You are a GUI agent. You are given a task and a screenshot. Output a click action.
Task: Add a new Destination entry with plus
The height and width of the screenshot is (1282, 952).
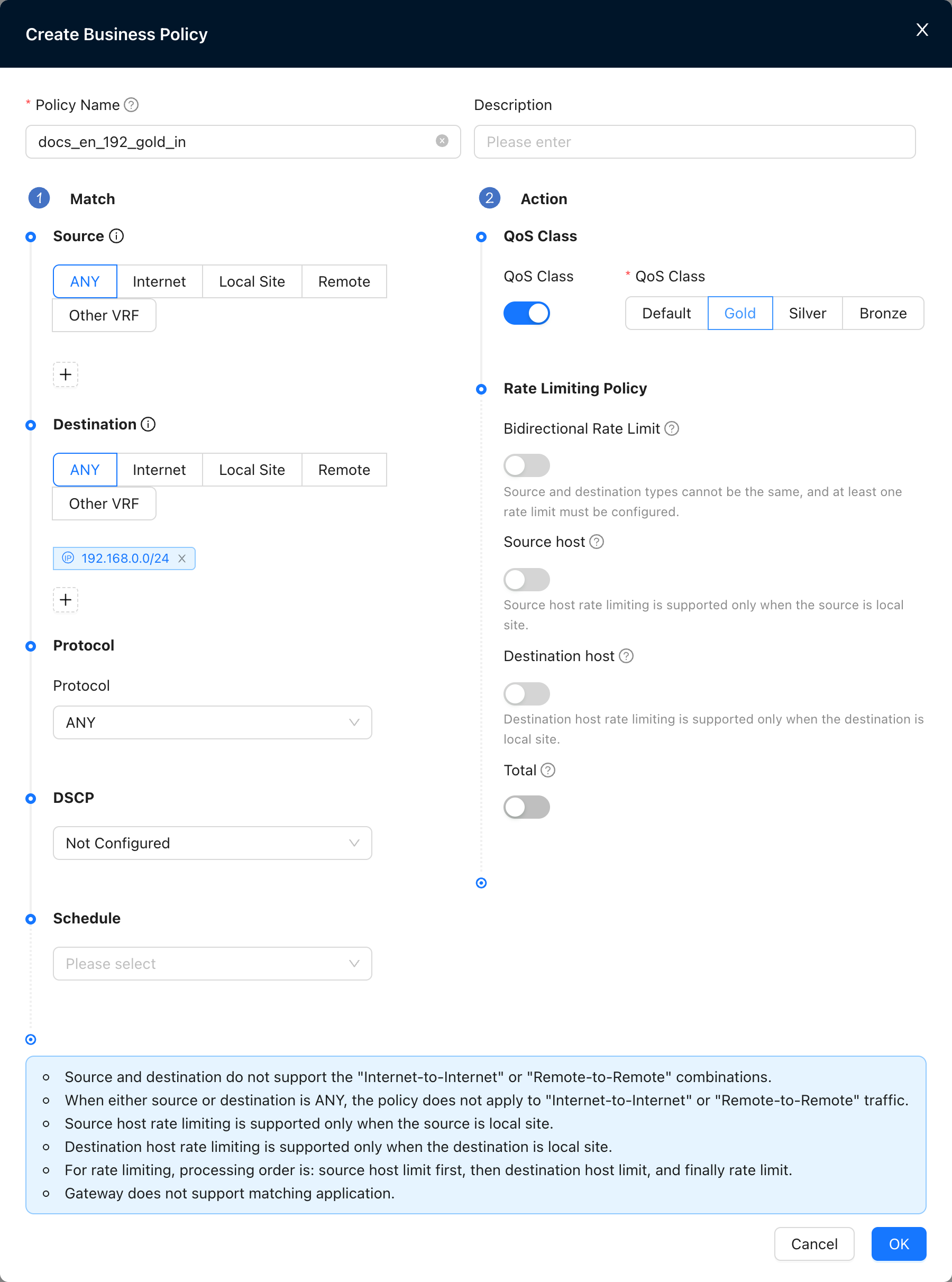[66, 600]
